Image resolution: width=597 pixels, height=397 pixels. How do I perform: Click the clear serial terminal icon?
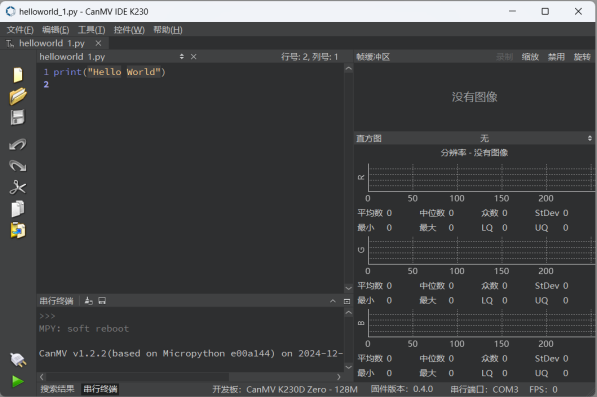(89, 301)
